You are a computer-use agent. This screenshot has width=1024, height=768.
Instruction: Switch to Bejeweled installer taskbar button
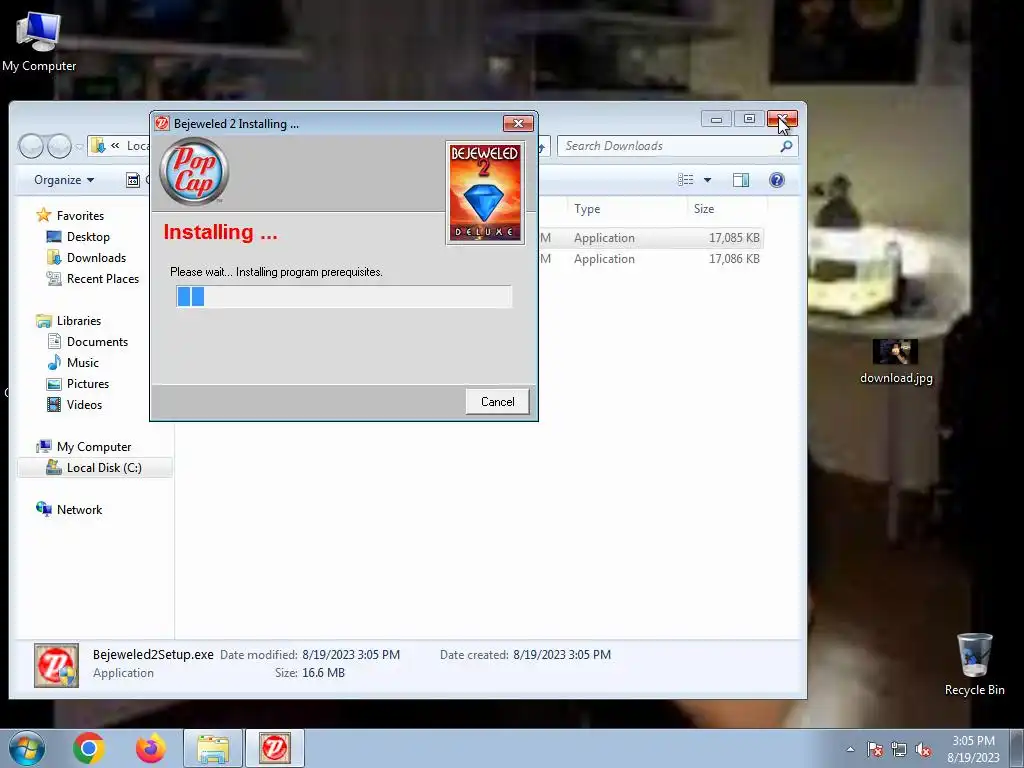[x=274, y=748]
